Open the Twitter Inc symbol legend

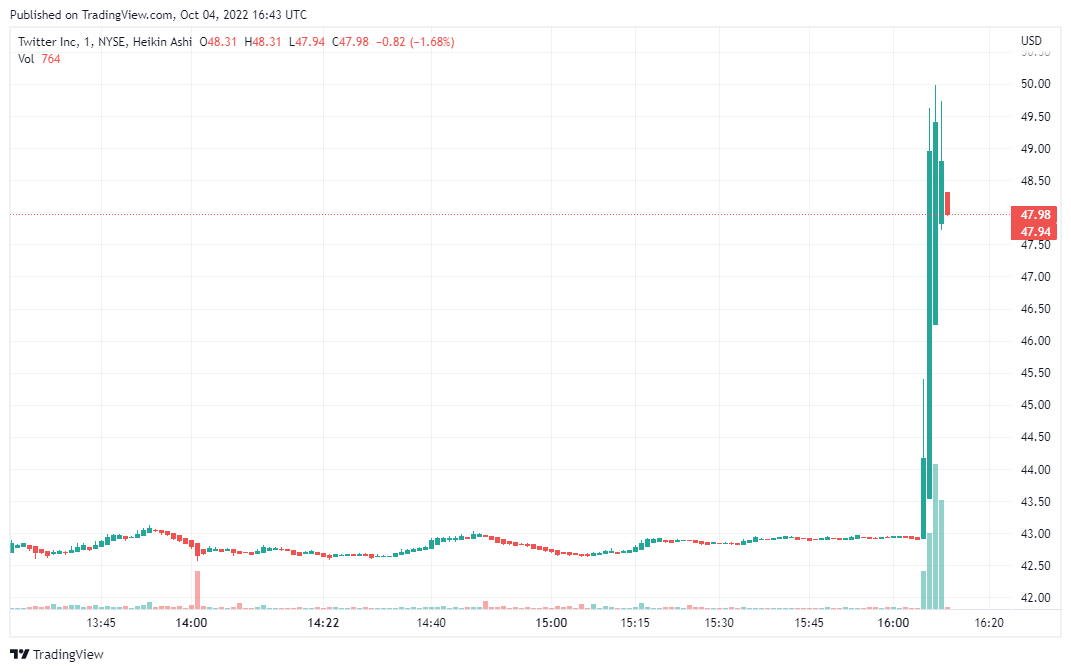point(105,42)
